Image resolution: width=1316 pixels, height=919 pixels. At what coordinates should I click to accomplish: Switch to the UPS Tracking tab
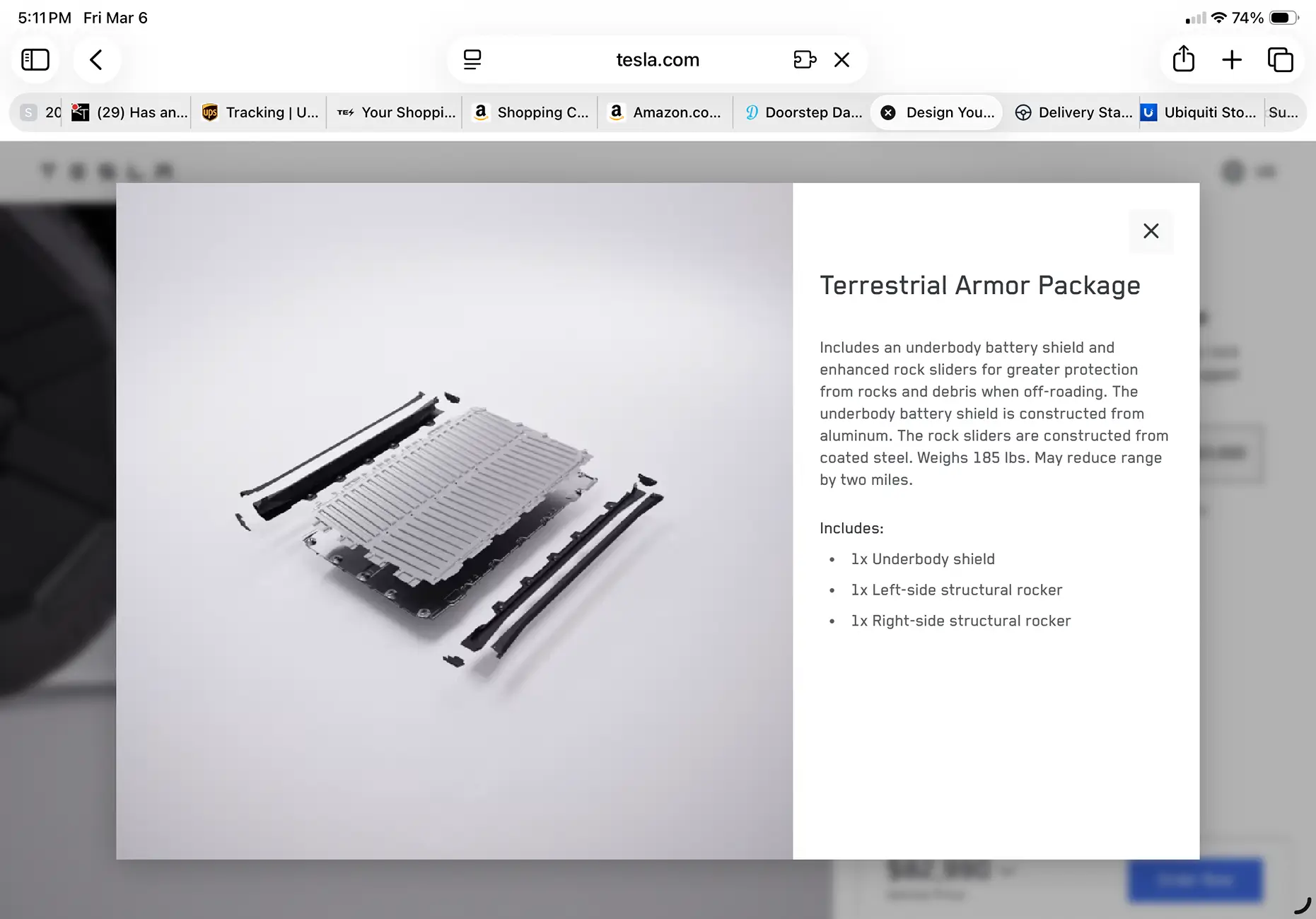[260, 112]
